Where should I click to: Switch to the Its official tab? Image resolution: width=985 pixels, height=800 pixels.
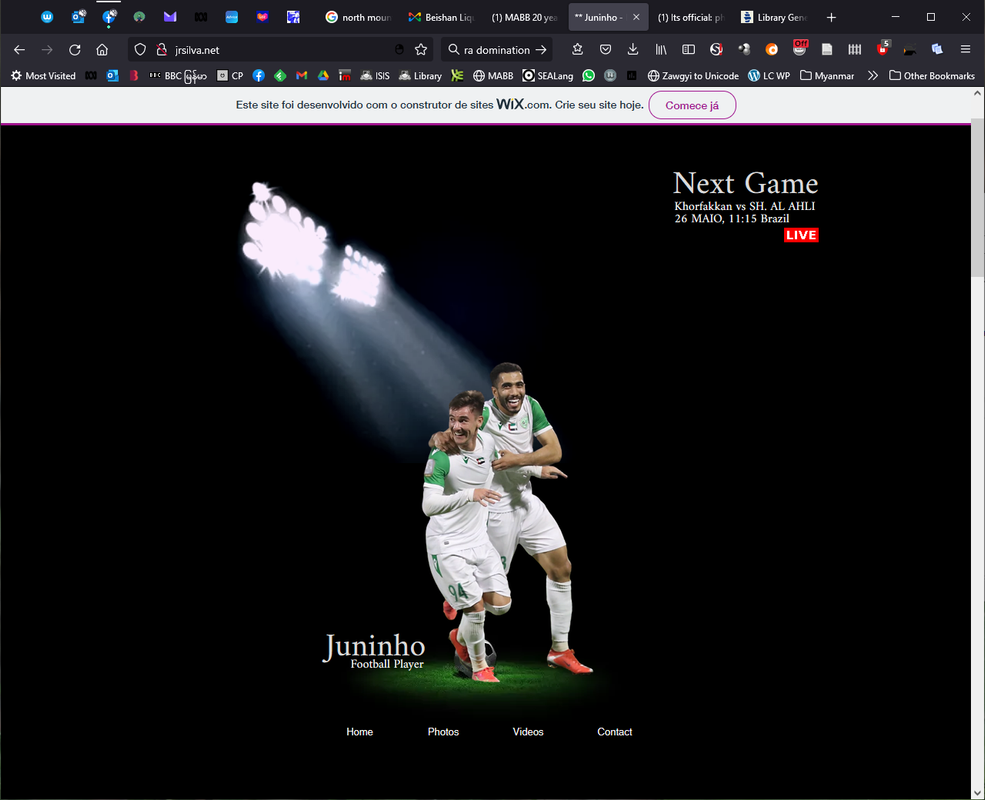click(690, 17)
